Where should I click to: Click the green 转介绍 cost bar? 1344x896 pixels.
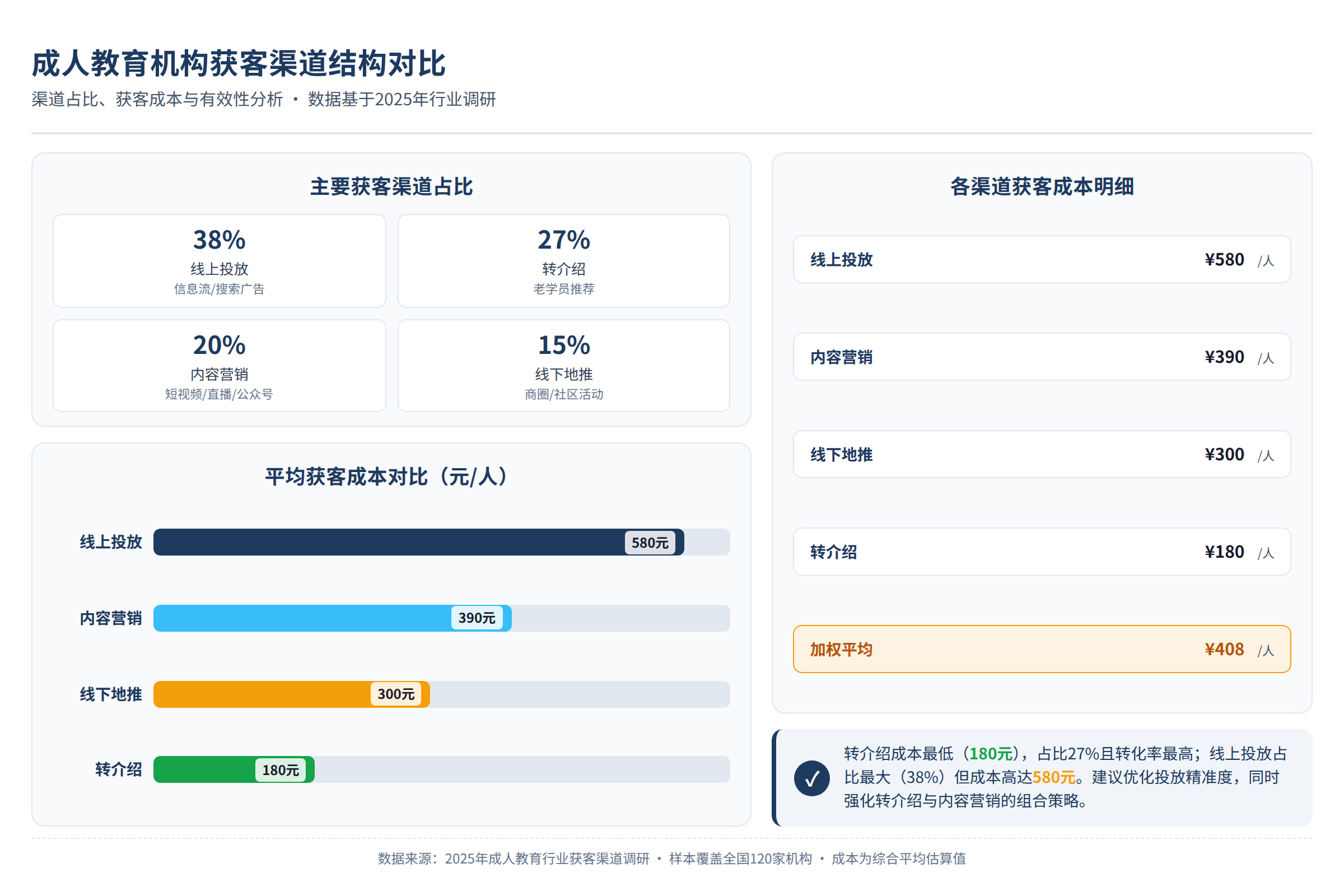click(x=234, y=769)
